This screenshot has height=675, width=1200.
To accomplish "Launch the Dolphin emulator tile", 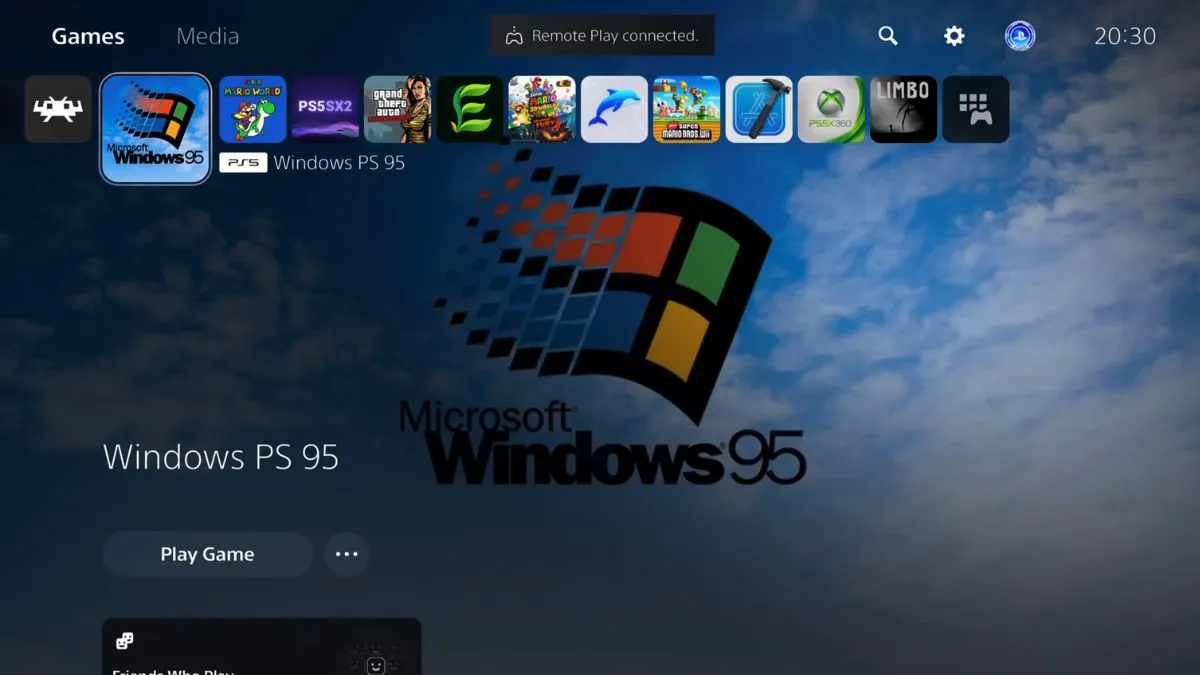I will pyautogui.click(x=614, y=109).
